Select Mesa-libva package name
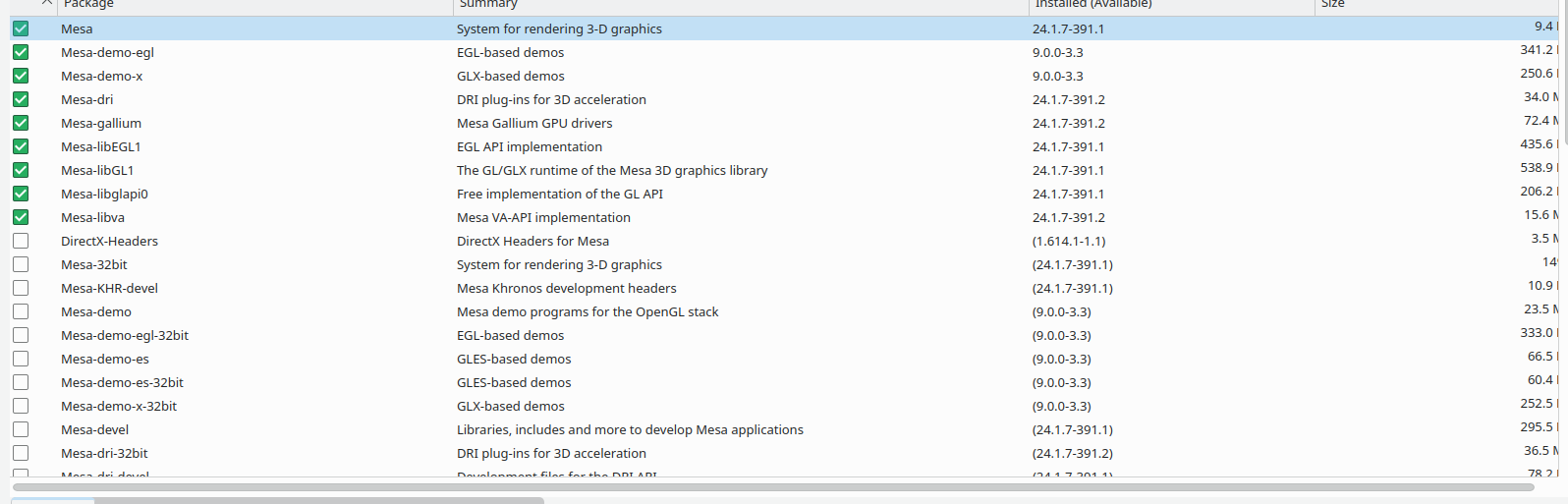1568x504 pixels. click(x=92, y=217)
